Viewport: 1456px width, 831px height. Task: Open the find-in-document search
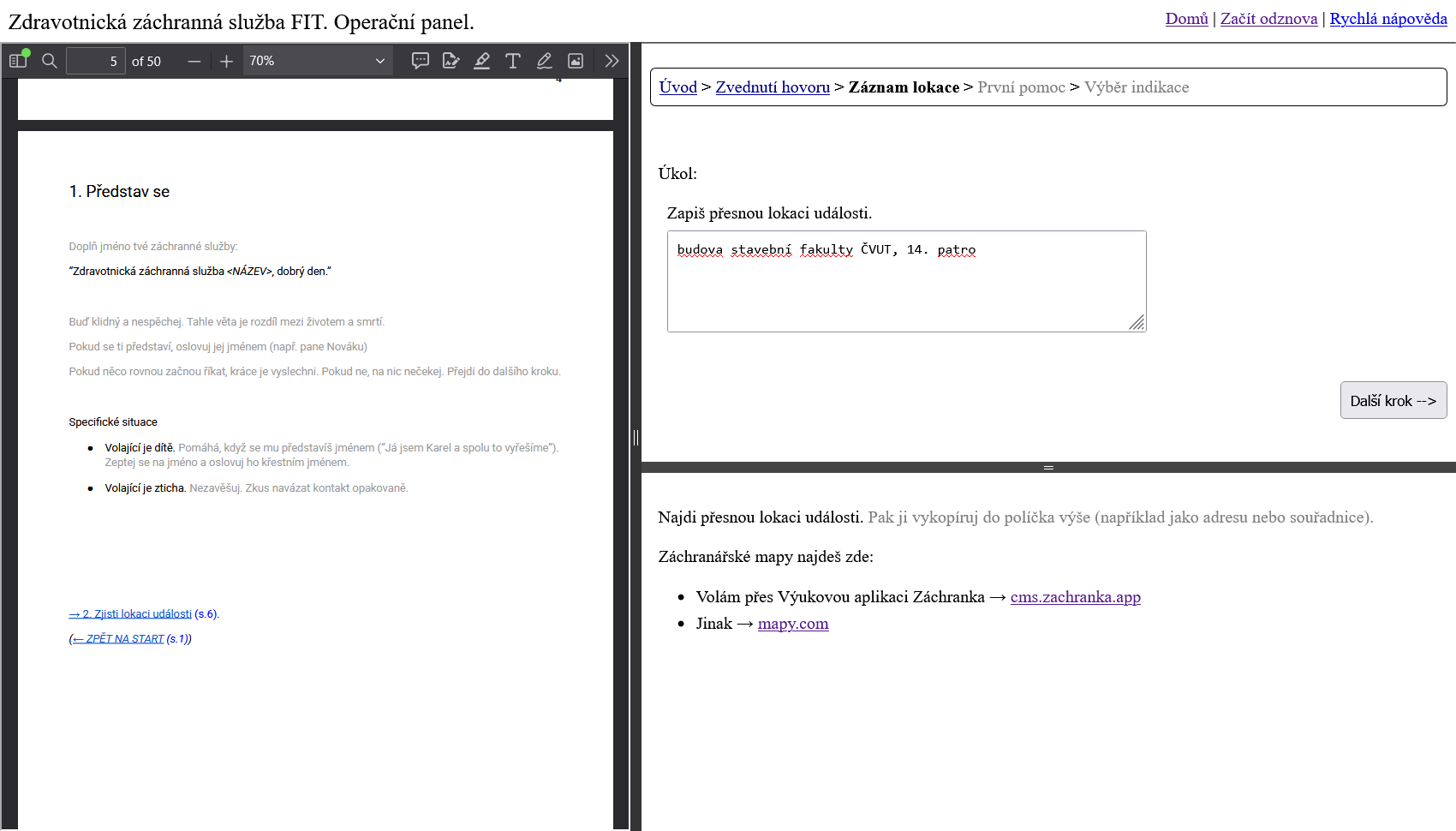tap(50, 61)
